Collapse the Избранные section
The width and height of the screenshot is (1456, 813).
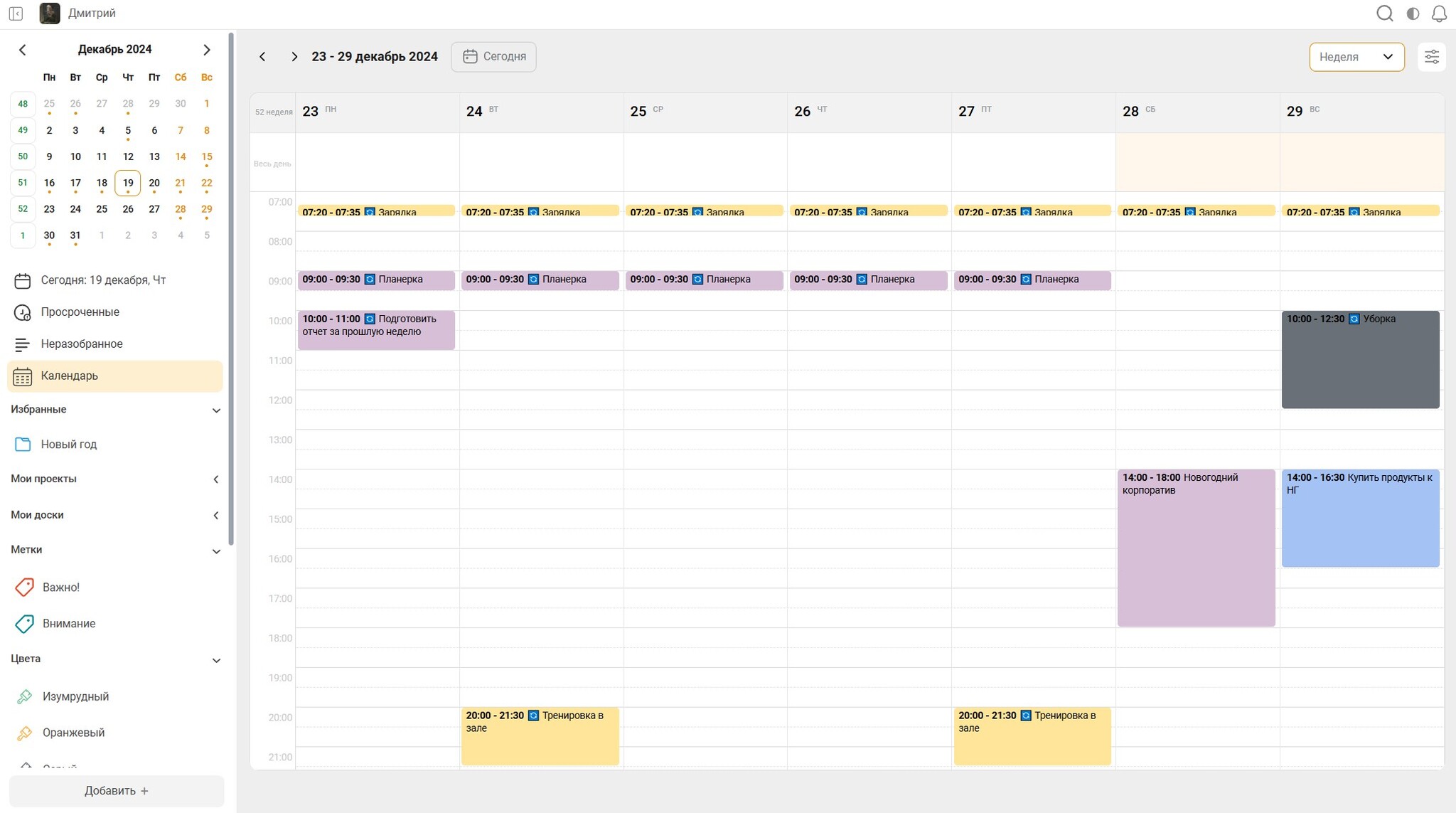point(216,410)
